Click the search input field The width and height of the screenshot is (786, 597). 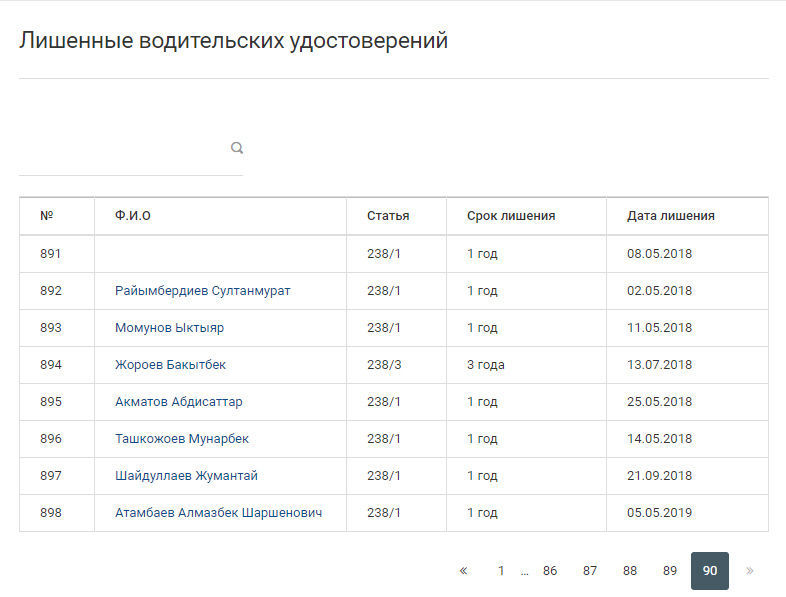pos(122,149)
